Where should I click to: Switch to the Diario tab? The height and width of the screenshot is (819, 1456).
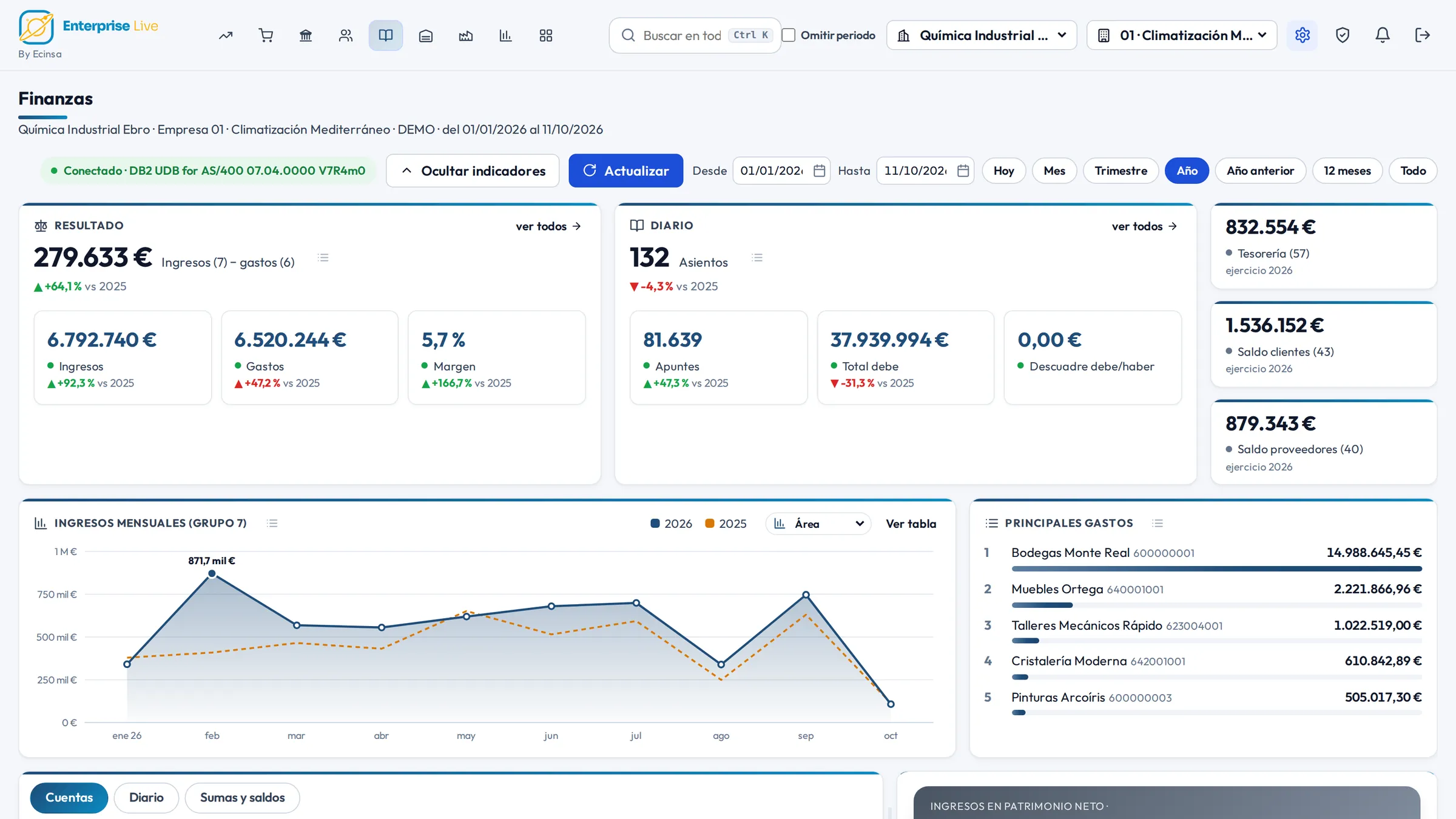(x=146, y=798)
